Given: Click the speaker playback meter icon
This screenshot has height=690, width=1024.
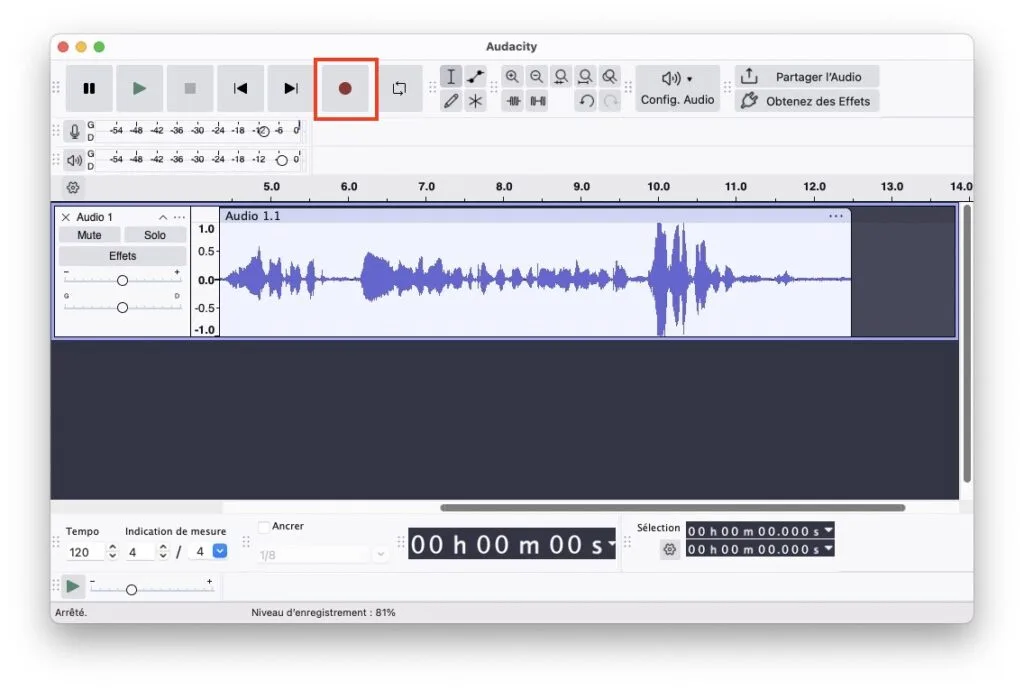Looking at the screenshot, I should coord(74,160).
